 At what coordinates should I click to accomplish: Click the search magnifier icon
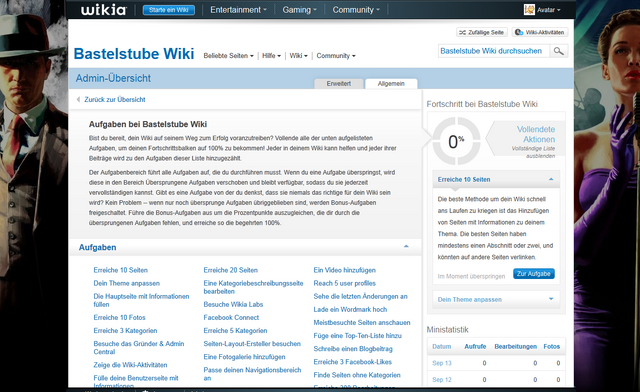(558, 51)
